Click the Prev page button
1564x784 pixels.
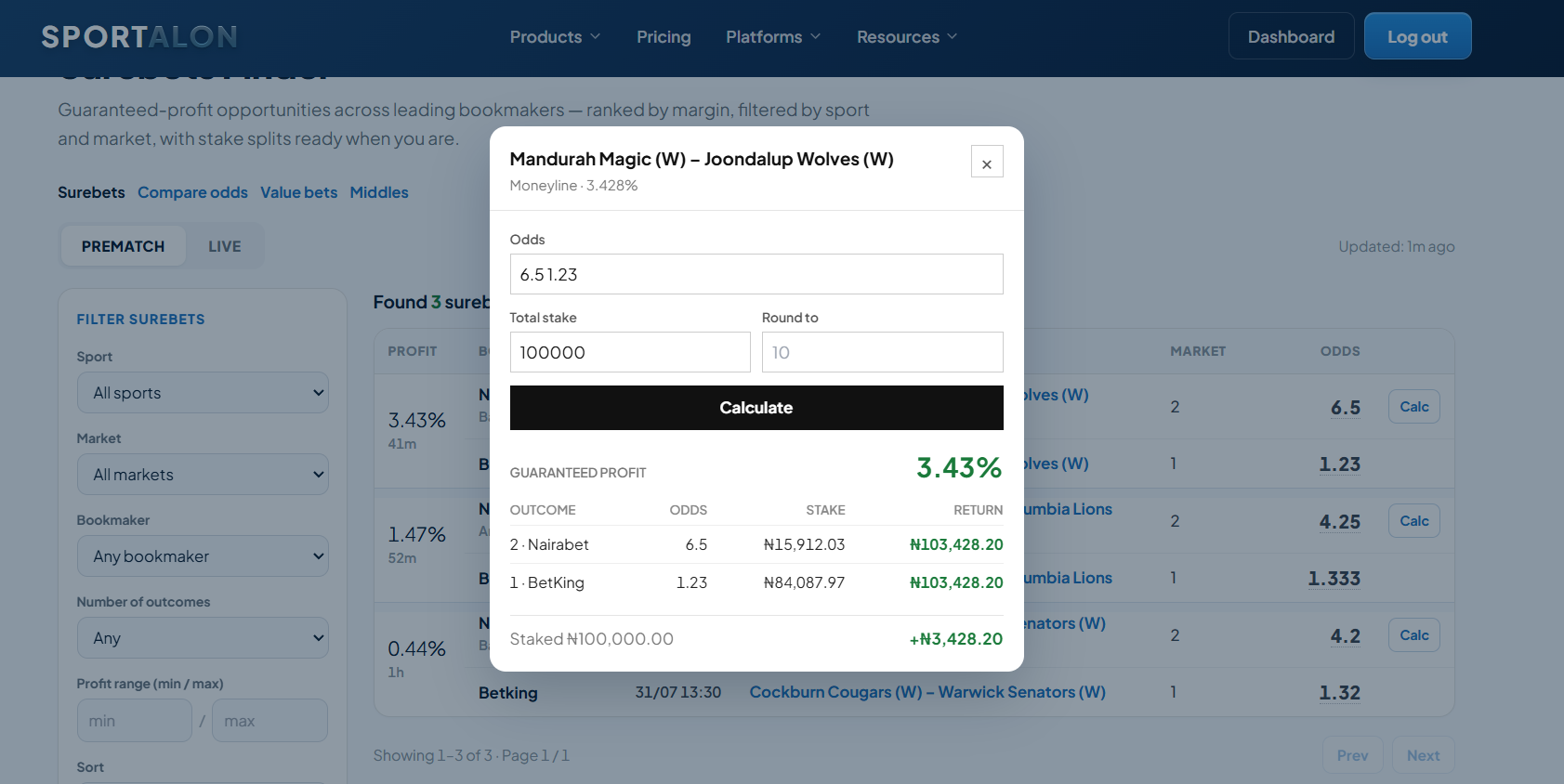coord(1353,755)
